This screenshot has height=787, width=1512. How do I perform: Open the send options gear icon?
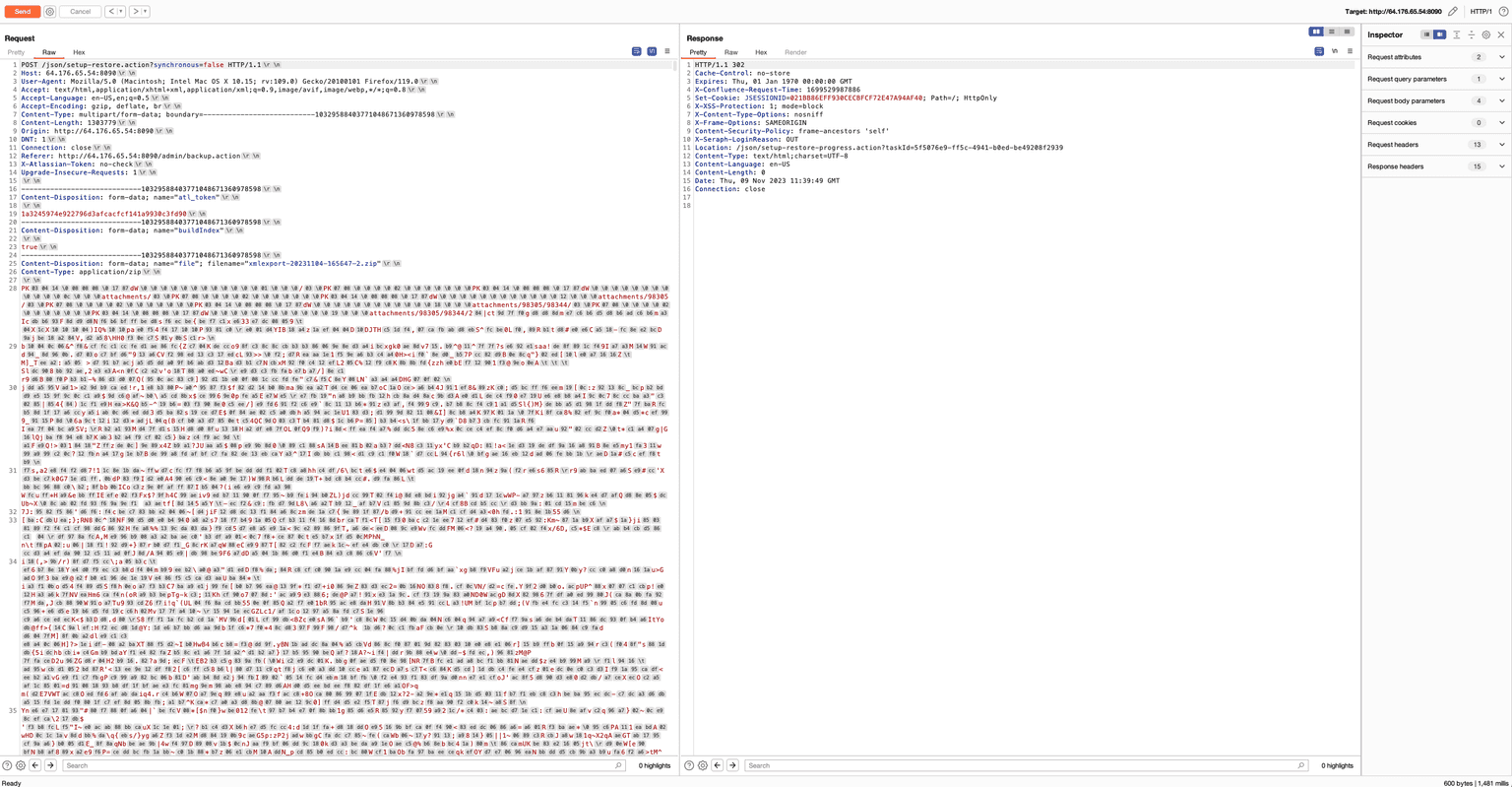point(49,12)
